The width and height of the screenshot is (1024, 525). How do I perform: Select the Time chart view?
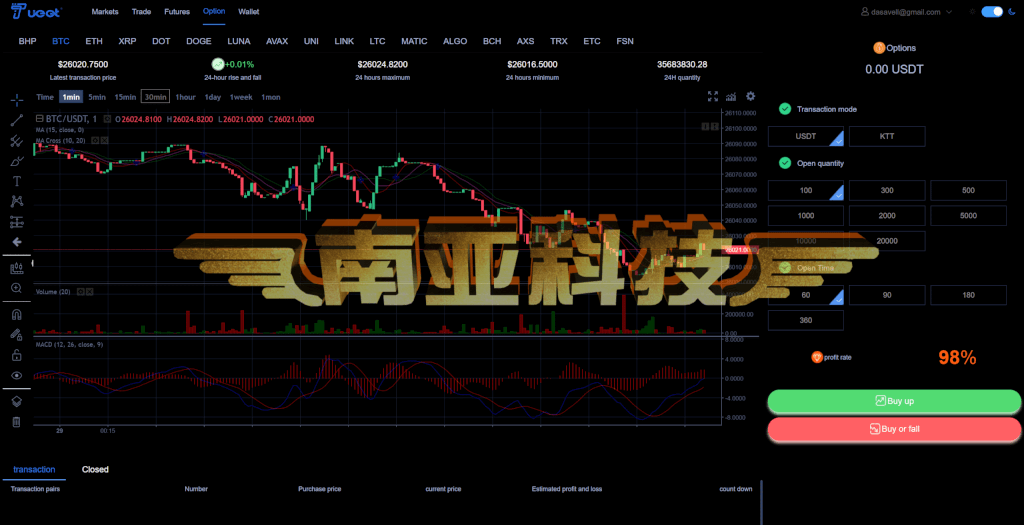[x=45, y=97]
